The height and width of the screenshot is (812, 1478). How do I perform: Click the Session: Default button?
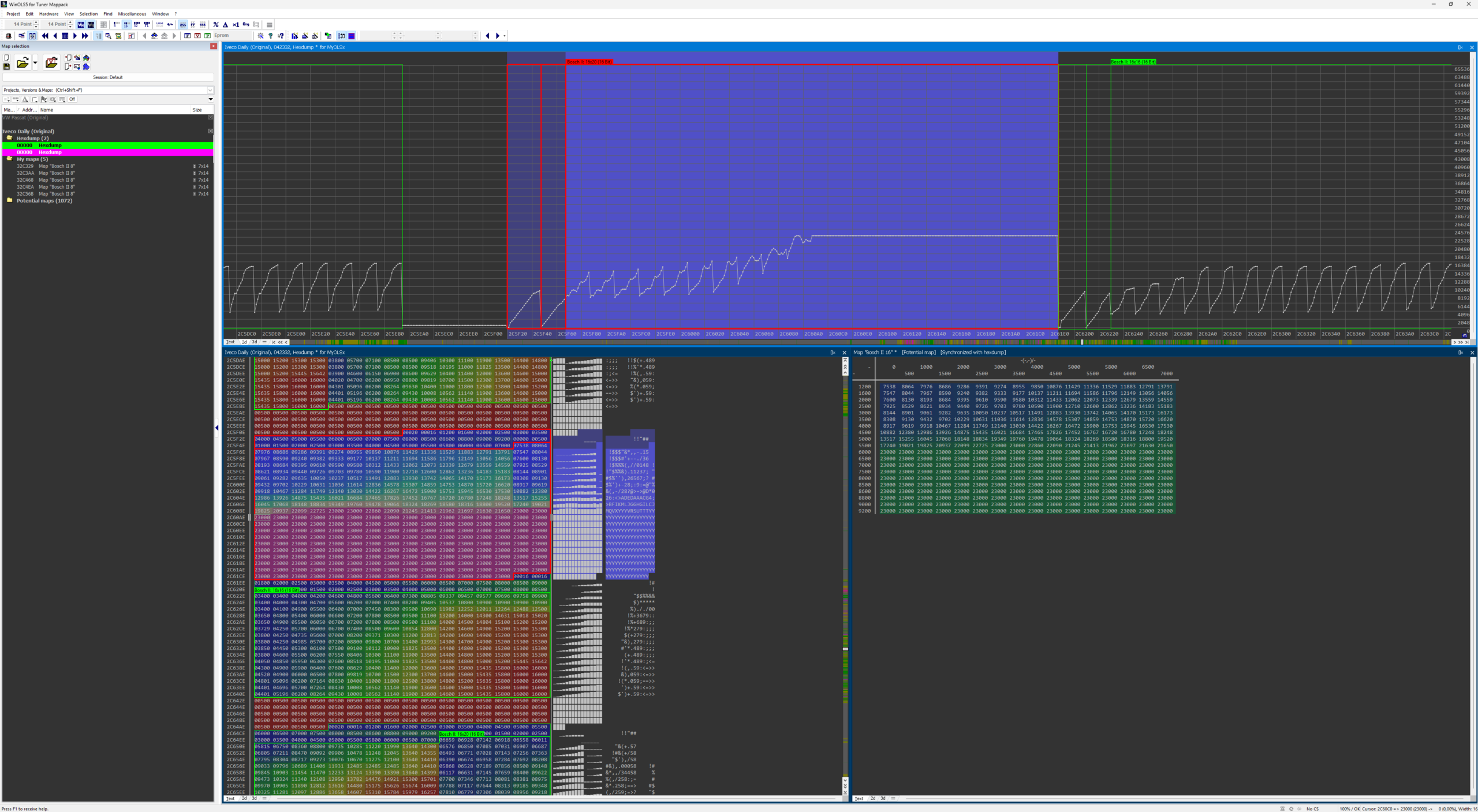coord(107,77)
